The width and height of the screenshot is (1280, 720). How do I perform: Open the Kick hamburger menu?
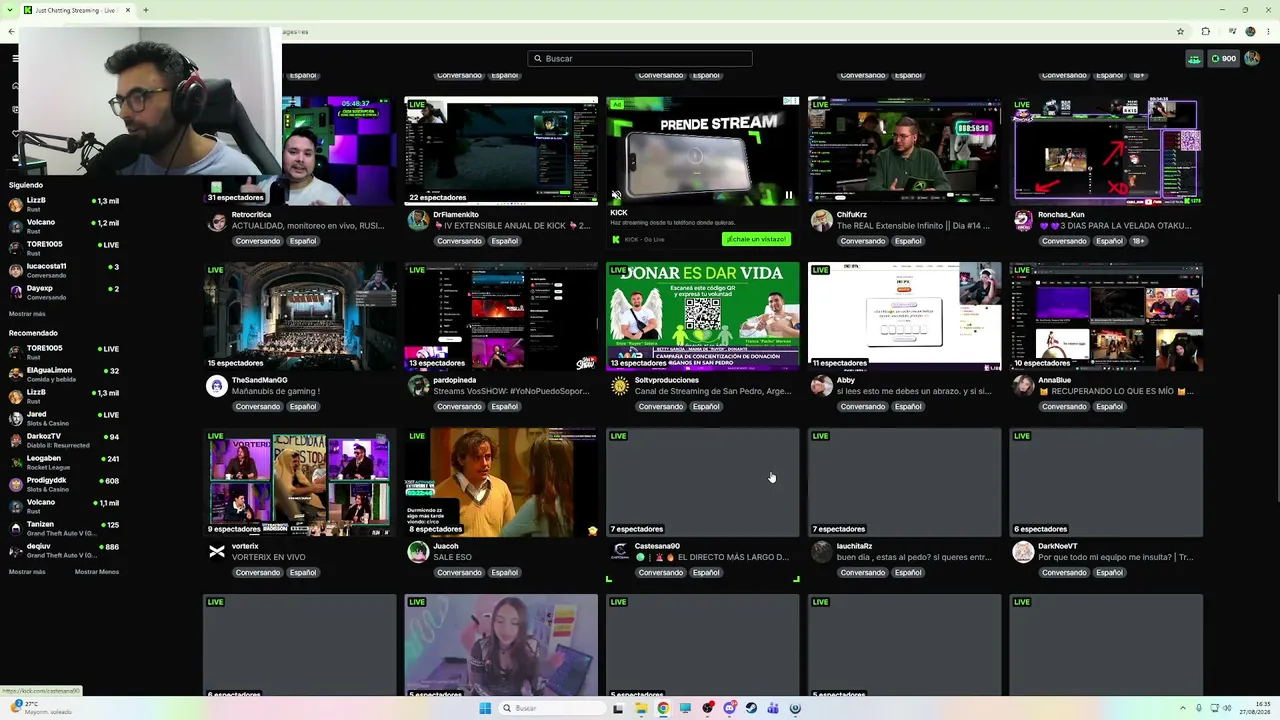pyautogui.click(x=15, y=58)
